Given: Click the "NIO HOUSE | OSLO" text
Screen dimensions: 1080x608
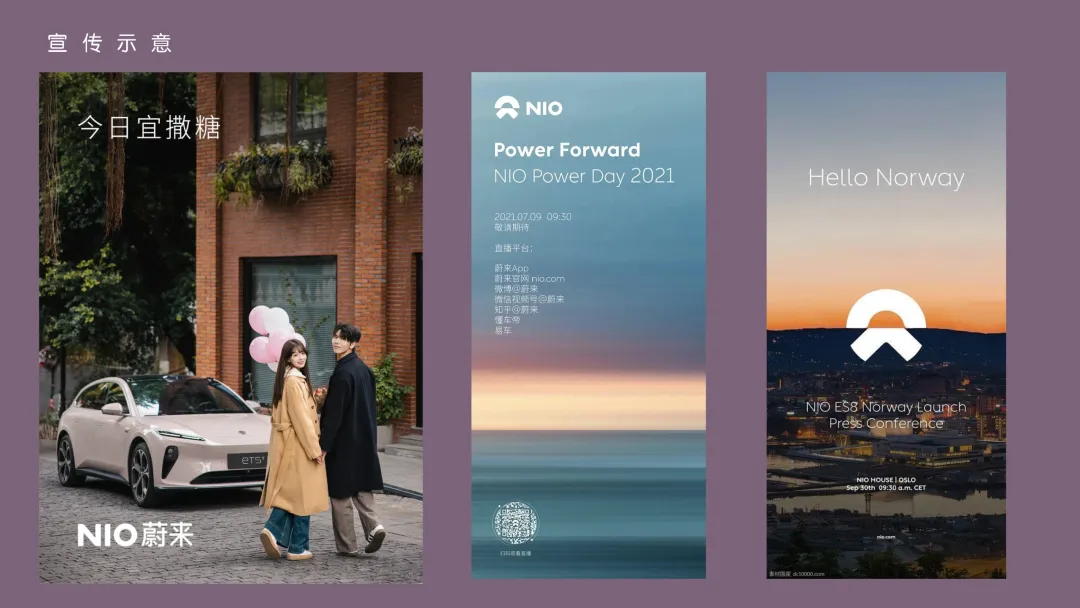Looking at the screenshot, I should click(x=886, y=480).
